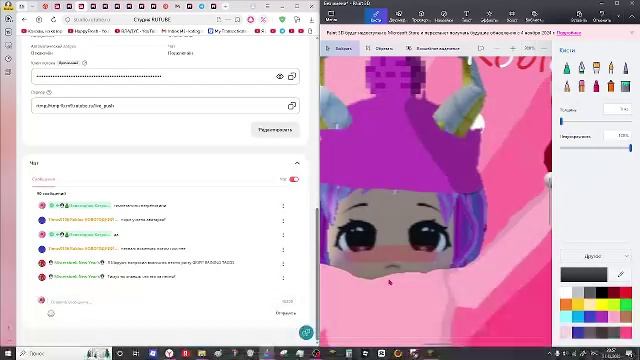The height and width of the screenshot is (360, 640).
Task: Copy the stream key
Action: point(292,76)
